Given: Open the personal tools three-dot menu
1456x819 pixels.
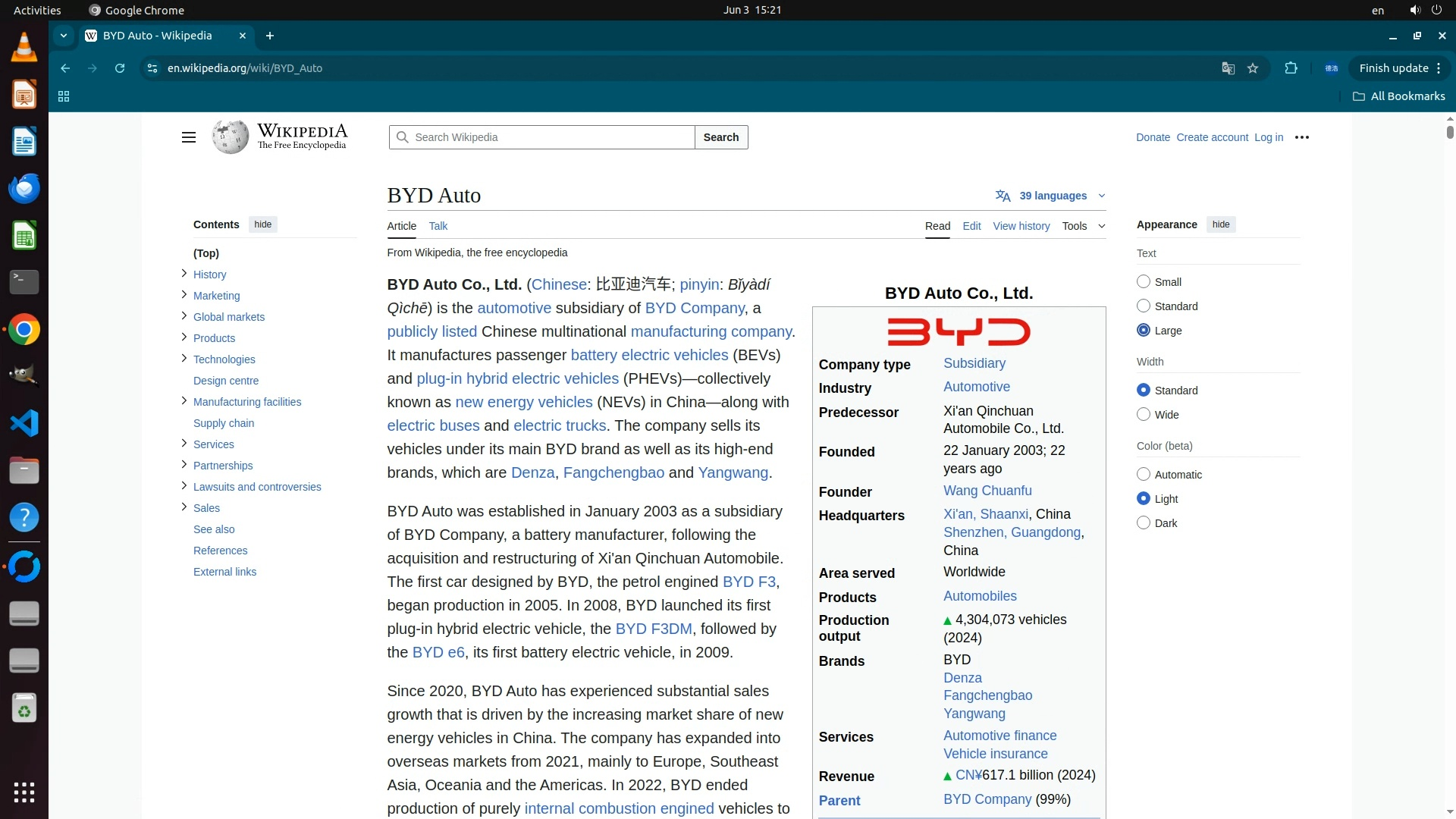Looking at the screenshot, I should [x=1302, y=137].
